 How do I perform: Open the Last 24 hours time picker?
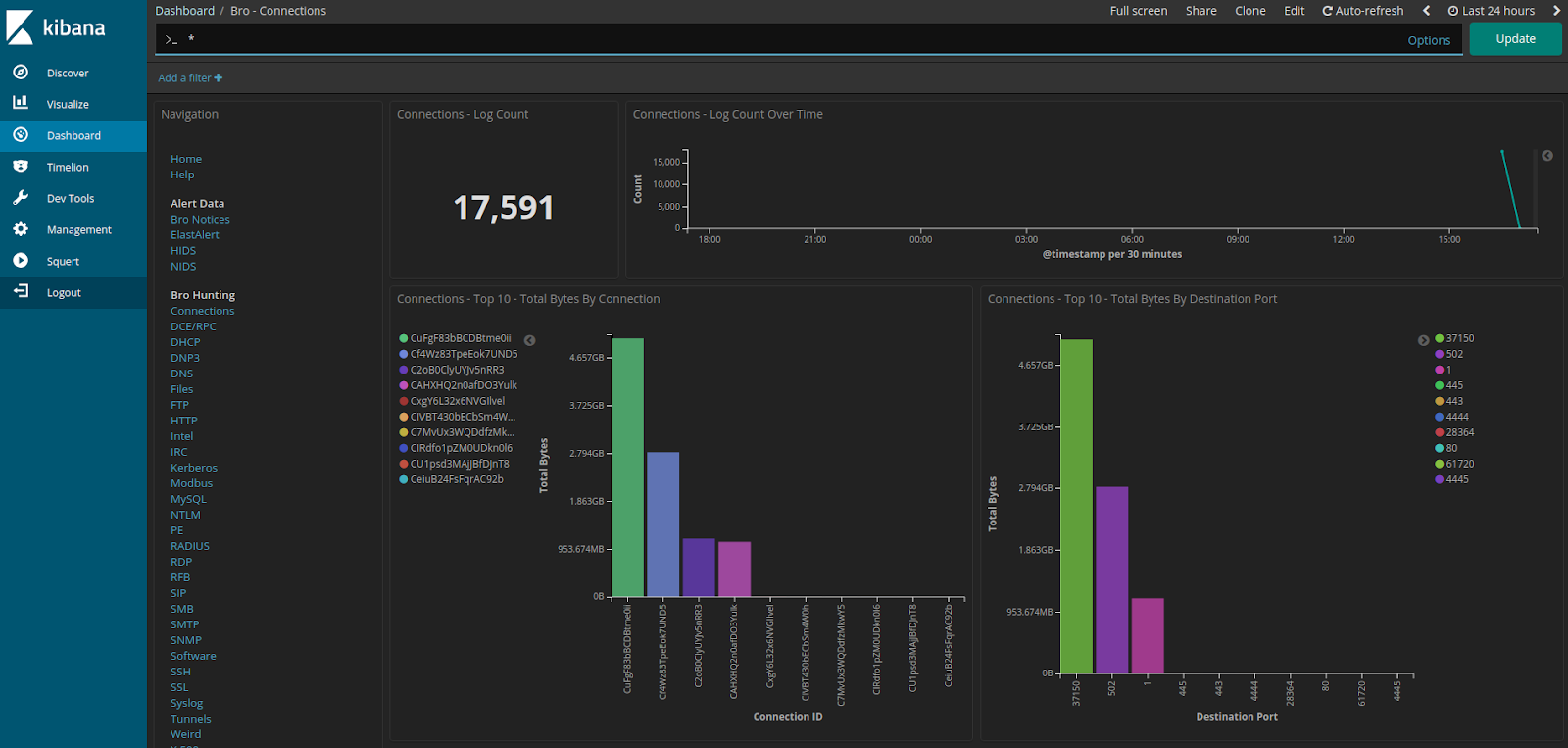(x=1492, y=11)
